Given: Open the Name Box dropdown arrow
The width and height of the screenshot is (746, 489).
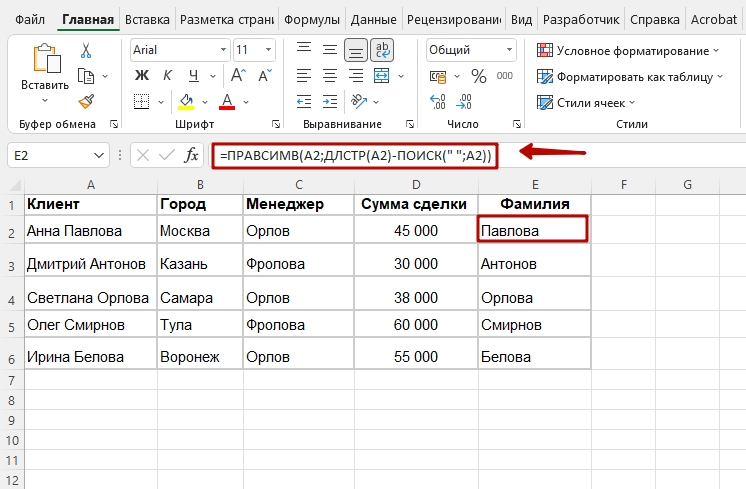Looking at the screenshot, I should [99, 155].
